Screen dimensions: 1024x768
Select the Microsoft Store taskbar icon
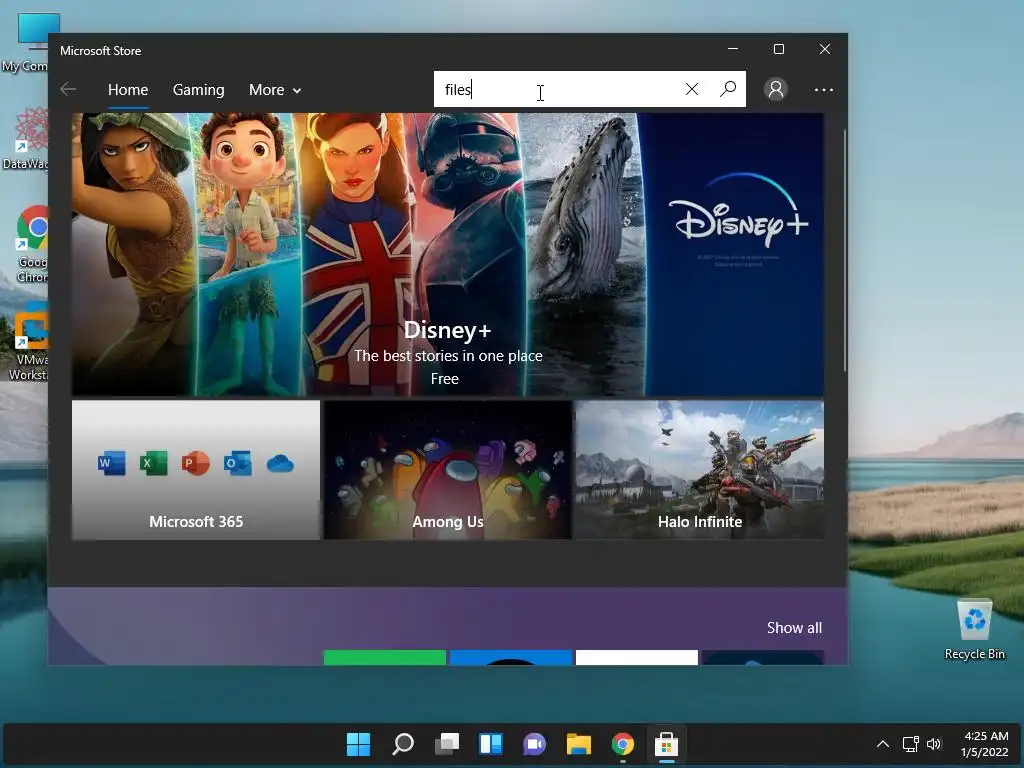[666, 744]
